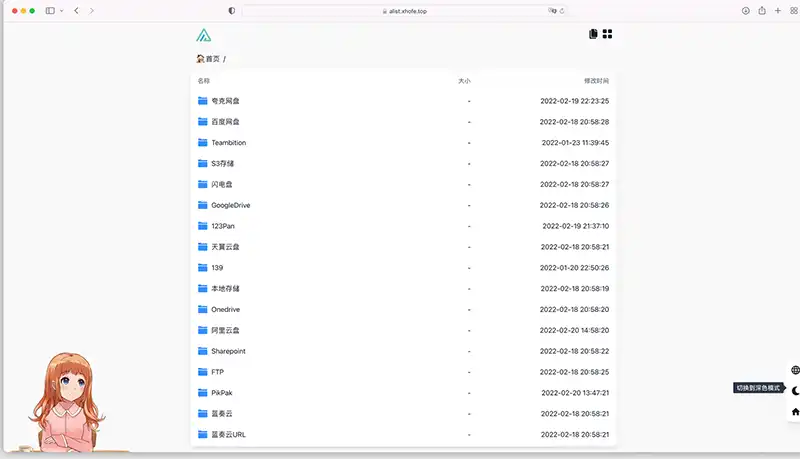Click date 2022-01-20 22:50:26
This screenshot has height=459, width=800.
point(574,268)
